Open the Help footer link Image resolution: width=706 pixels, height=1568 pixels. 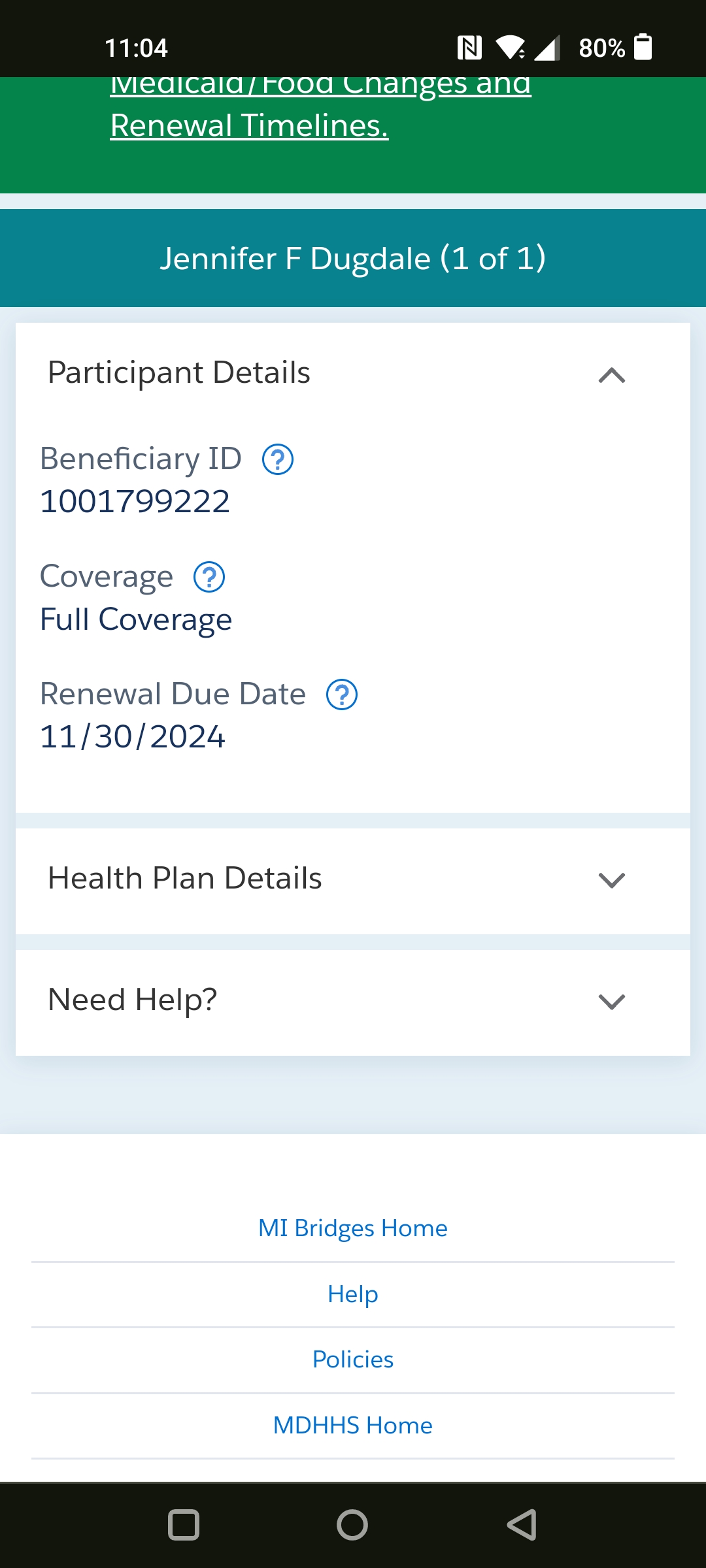click(x=353, y=1294)
